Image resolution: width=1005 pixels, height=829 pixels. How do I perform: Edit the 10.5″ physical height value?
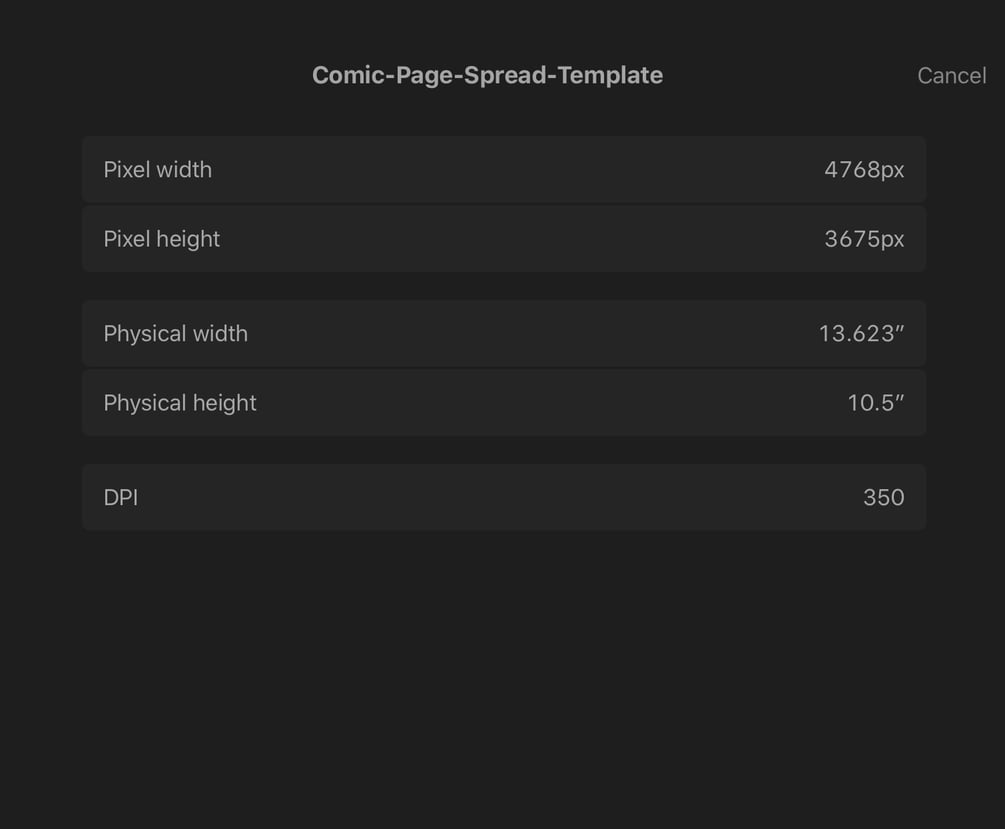875,403
